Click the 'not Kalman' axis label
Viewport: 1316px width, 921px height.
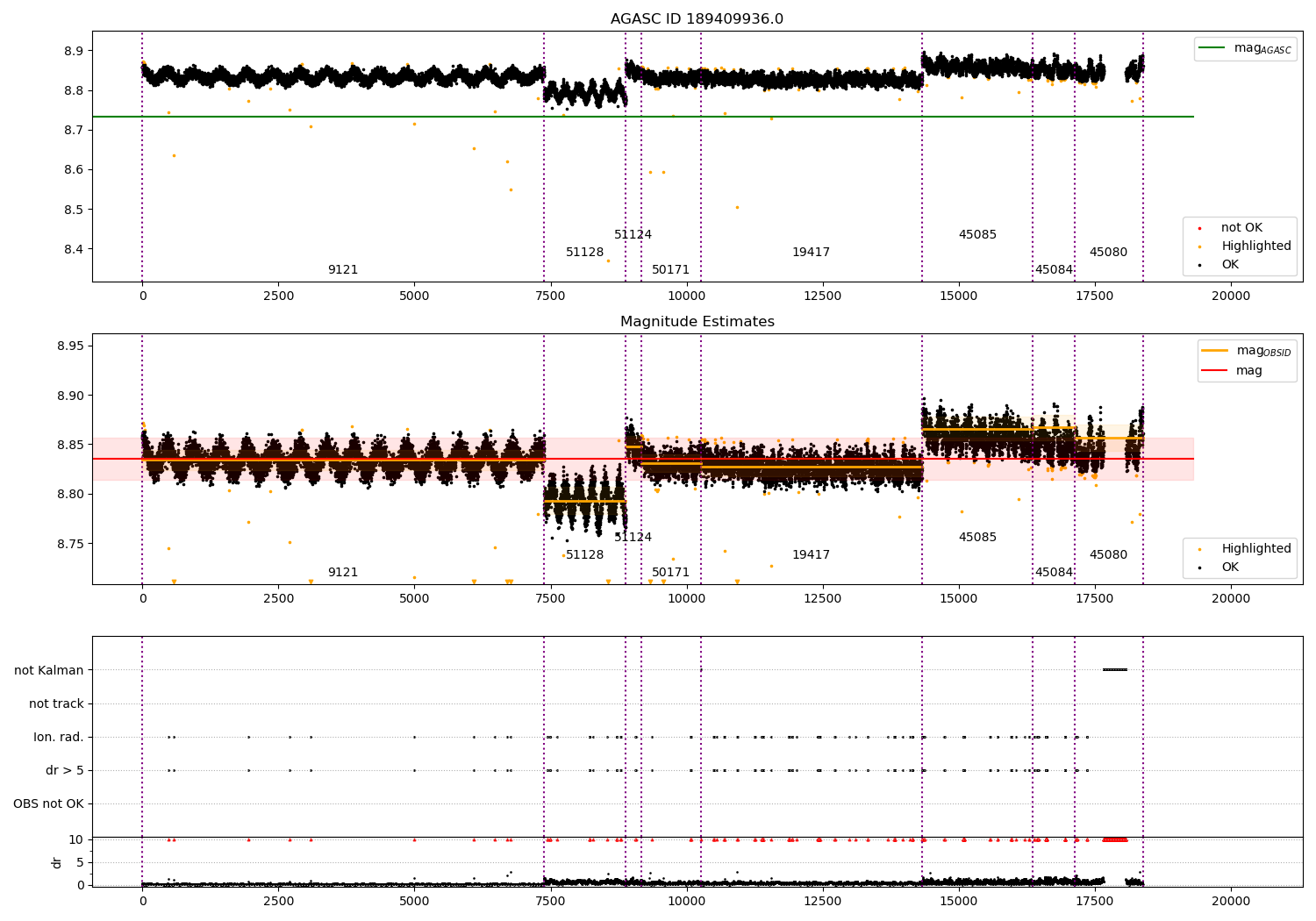(x=49, y=670)
